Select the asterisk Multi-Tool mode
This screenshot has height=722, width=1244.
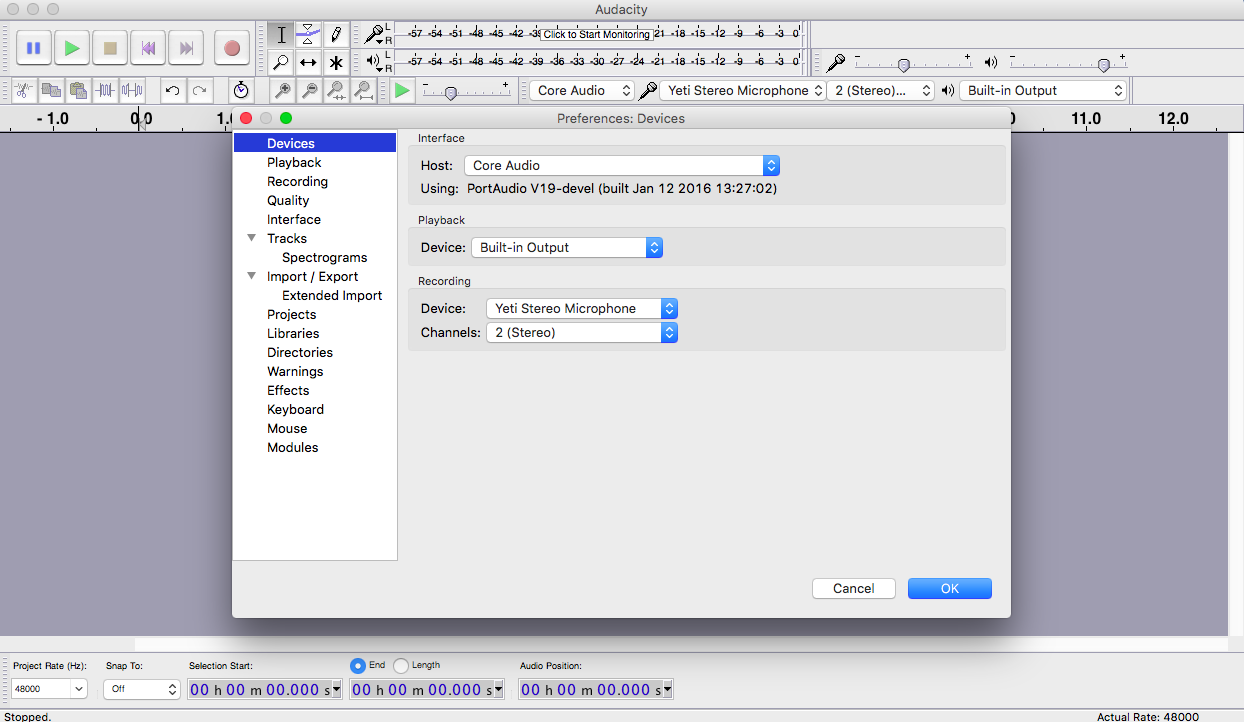coord(336,63)
